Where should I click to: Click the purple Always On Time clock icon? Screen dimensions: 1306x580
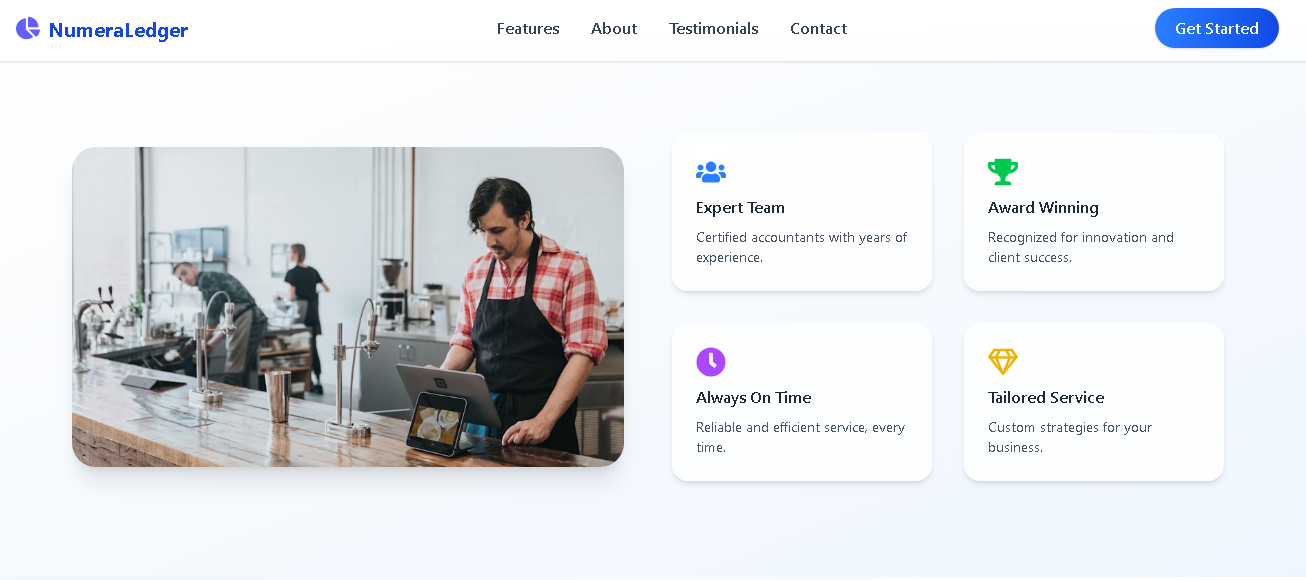(x=711, y=362)
